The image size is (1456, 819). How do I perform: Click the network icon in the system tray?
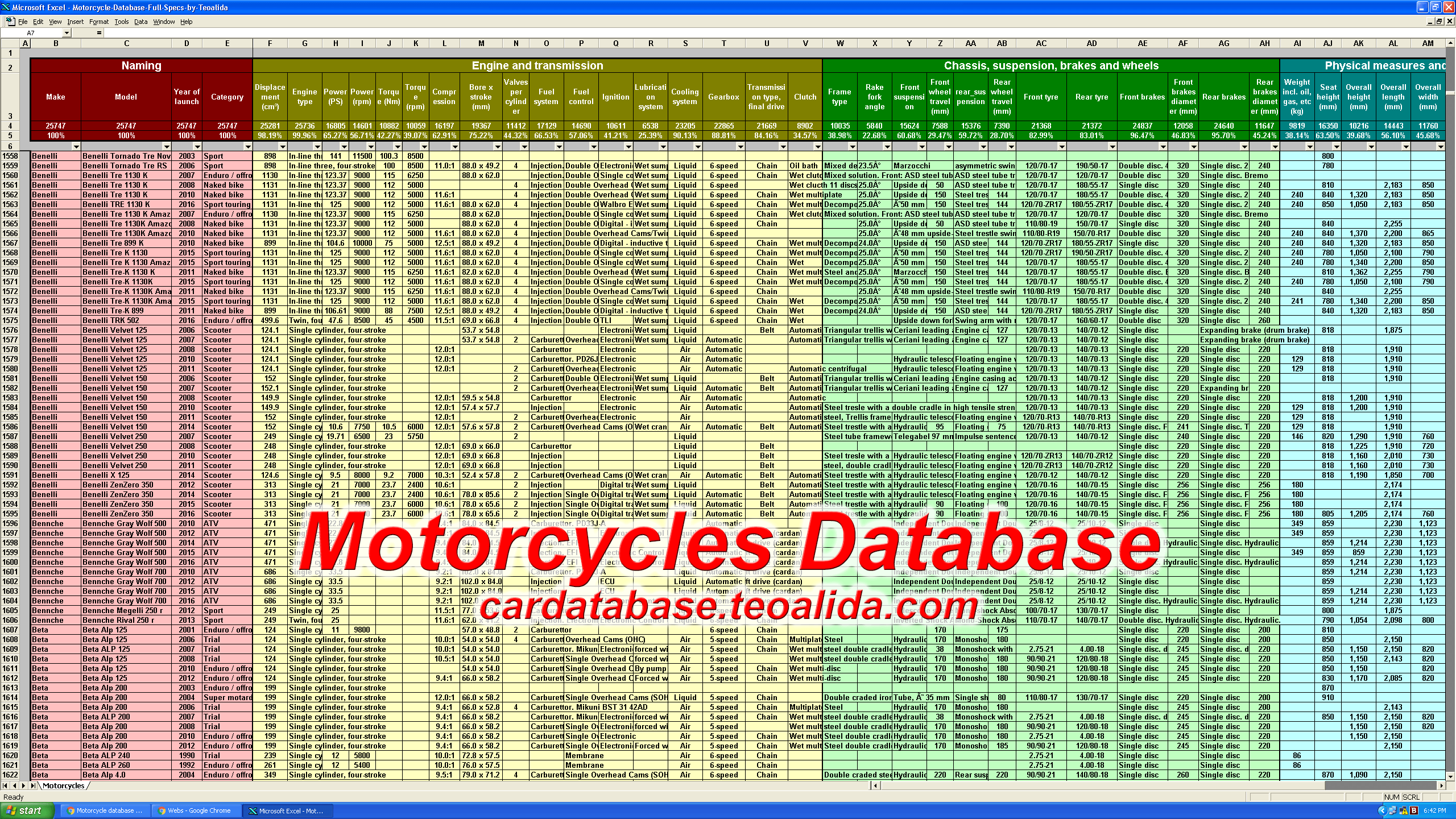[1393, 810]
